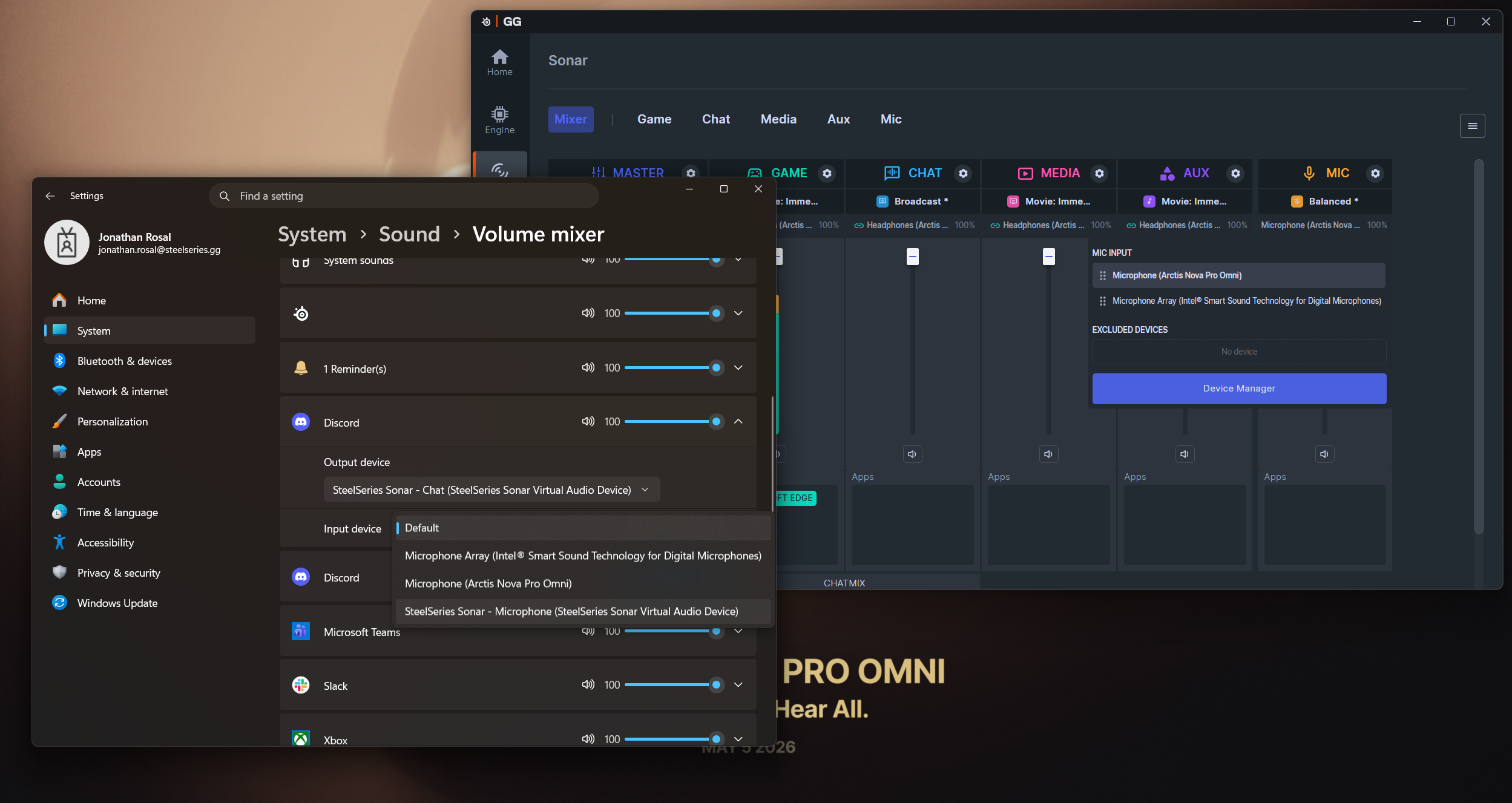This screenshot has height=803, width=1512.
Task: Click the SteelSeries GG logo in title bar
Action: 486,22
